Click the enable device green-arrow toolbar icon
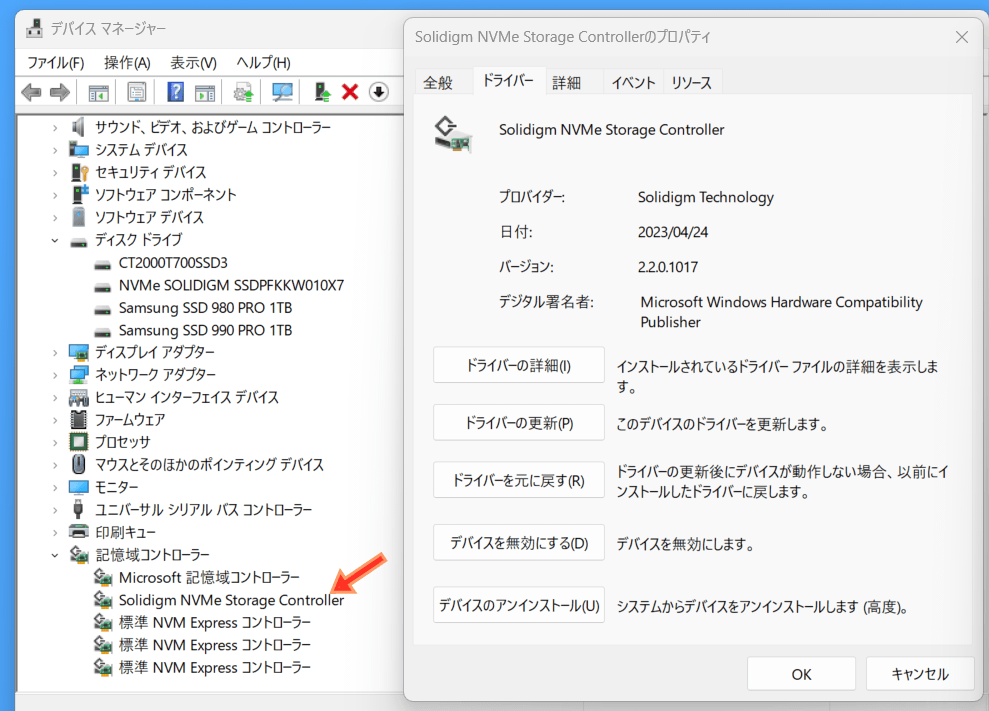989x711 pixels. (x=322, y=92)
